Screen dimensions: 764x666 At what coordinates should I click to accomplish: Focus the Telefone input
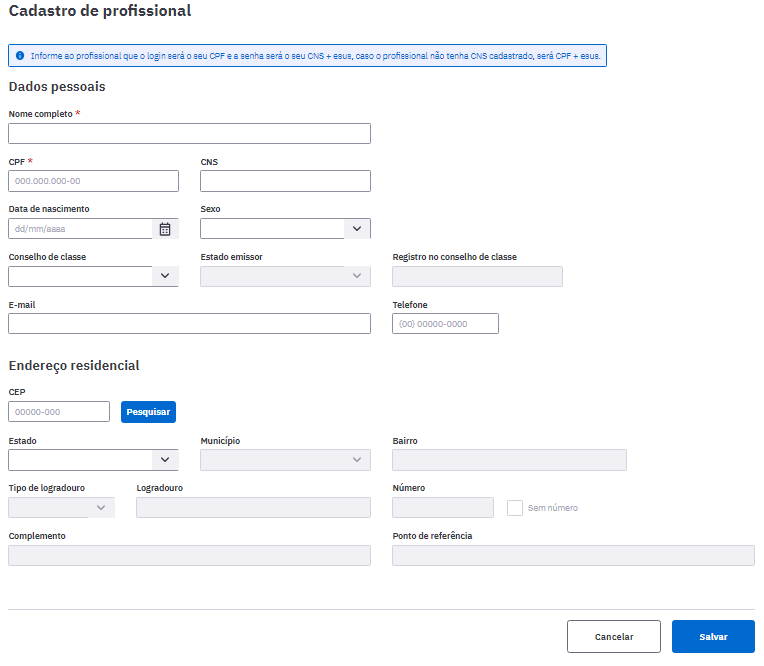445,324
